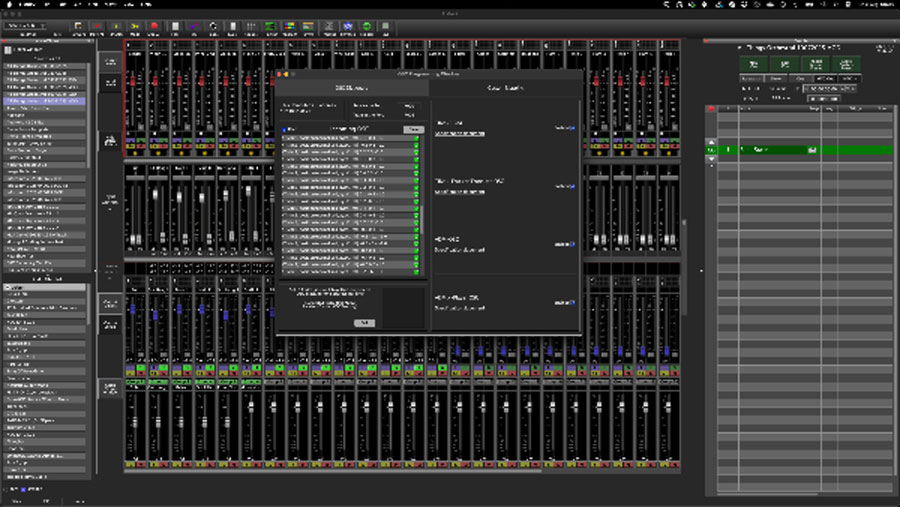Switch to the left tab in the dialog window
Image resolution: width=900 pixels, height=507 pixels.
click(x=351, y=88)
